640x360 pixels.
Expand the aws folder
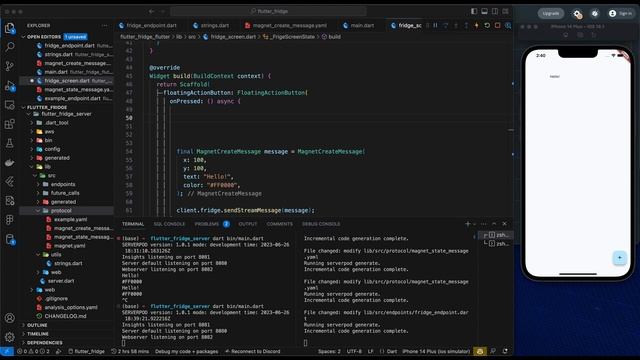pos(32,131)
